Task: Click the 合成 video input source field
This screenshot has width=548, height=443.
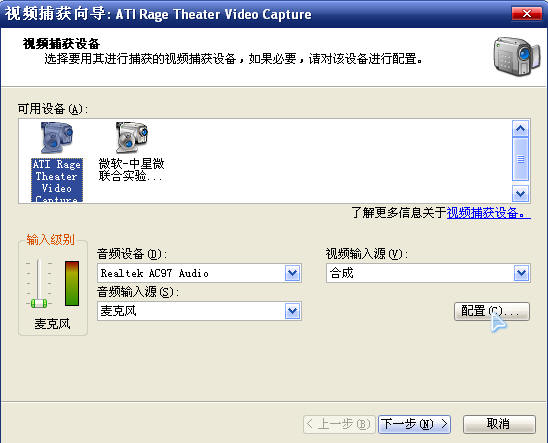Action: (428, 273)
